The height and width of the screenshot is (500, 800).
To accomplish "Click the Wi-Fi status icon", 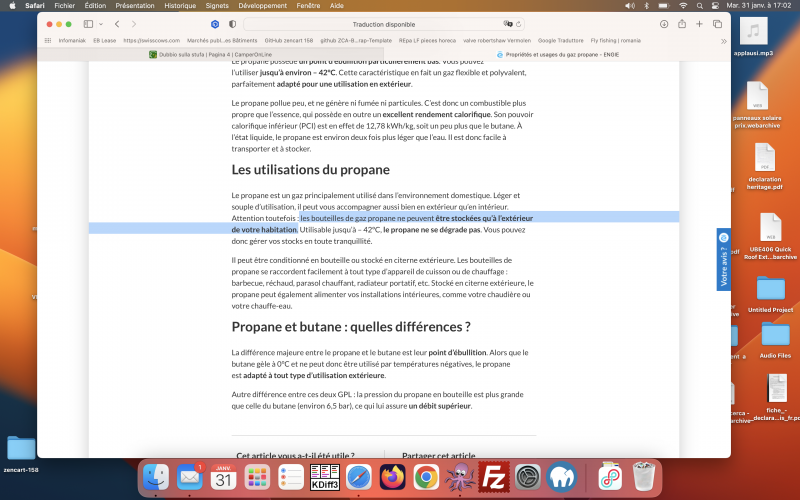I will (683, 6).
